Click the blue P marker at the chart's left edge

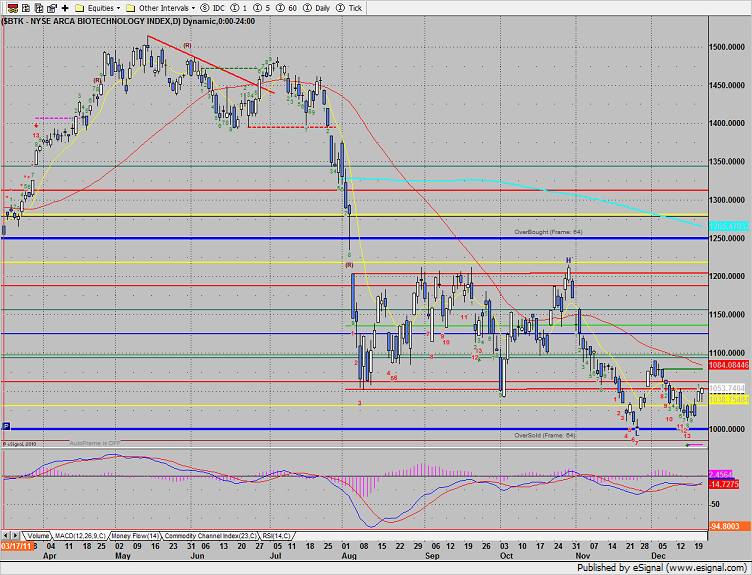pos(6,425)
